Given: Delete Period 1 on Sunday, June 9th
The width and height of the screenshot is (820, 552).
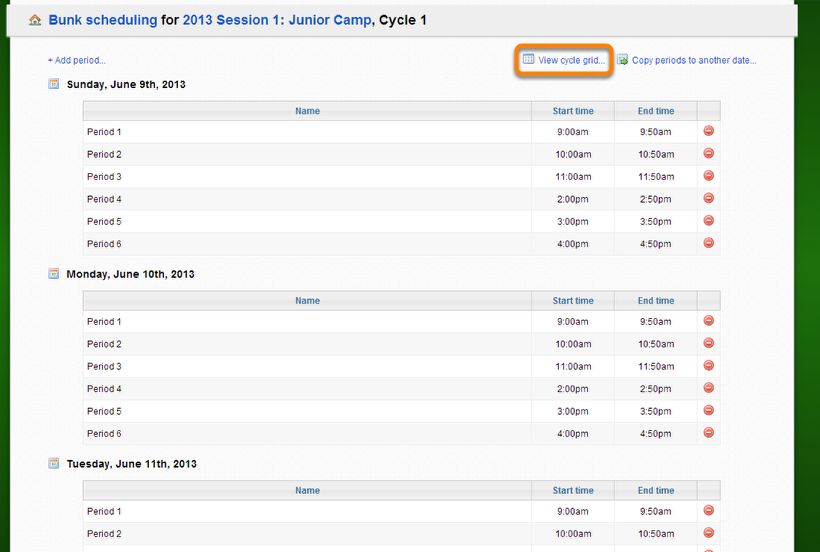Looking at the screenshot, I should (x=708, y=131).
